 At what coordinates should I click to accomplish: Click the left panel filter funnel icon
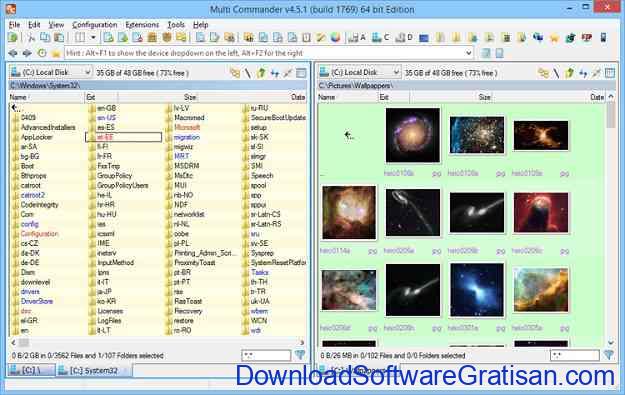tap(300, 355)
